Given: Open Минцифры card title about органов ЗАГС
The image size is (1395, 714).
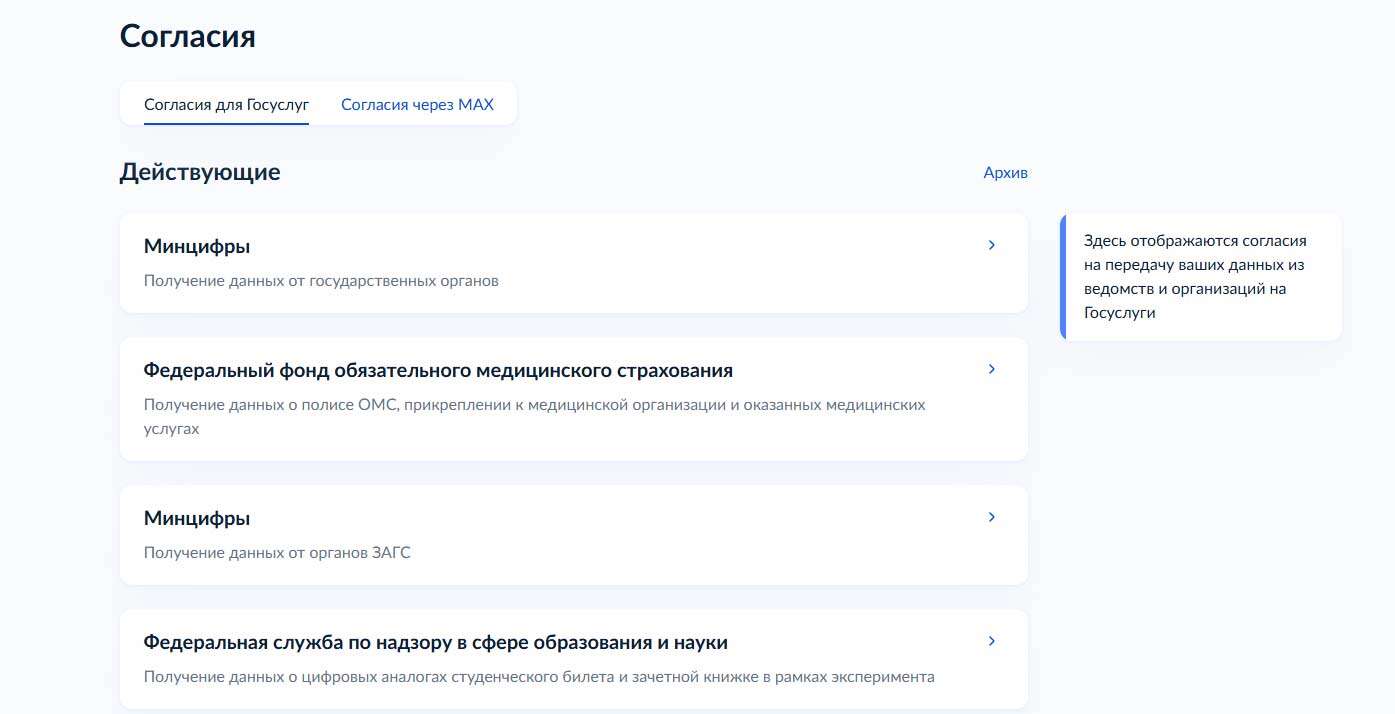Looking at the screenshot, I should (x=197, y=518).
